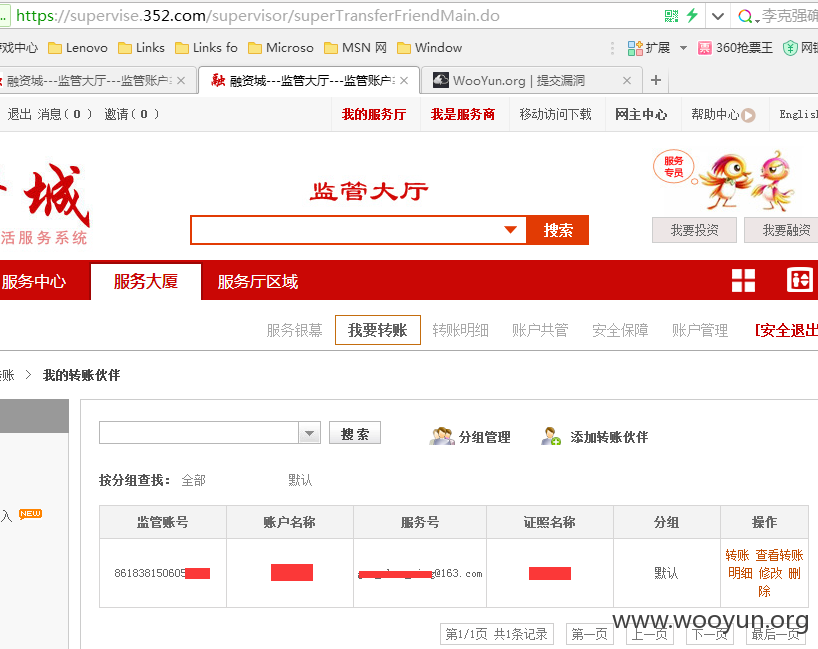Open 网主中心

coord(641,114)
